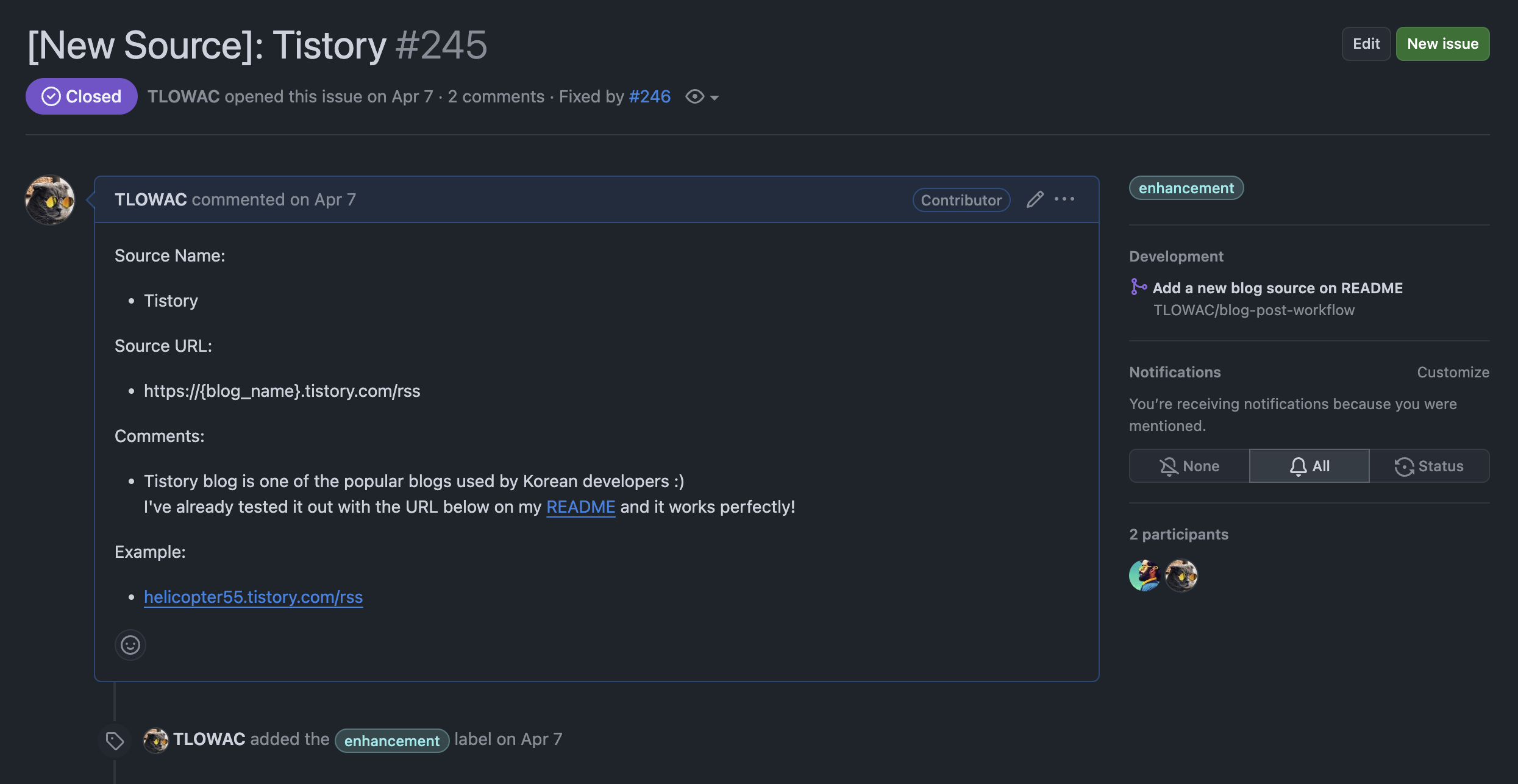Image resolution: width=1518 pixels, height=784 pixels.
Task: Click the first participant avatar
Action: coord(1144,576)
